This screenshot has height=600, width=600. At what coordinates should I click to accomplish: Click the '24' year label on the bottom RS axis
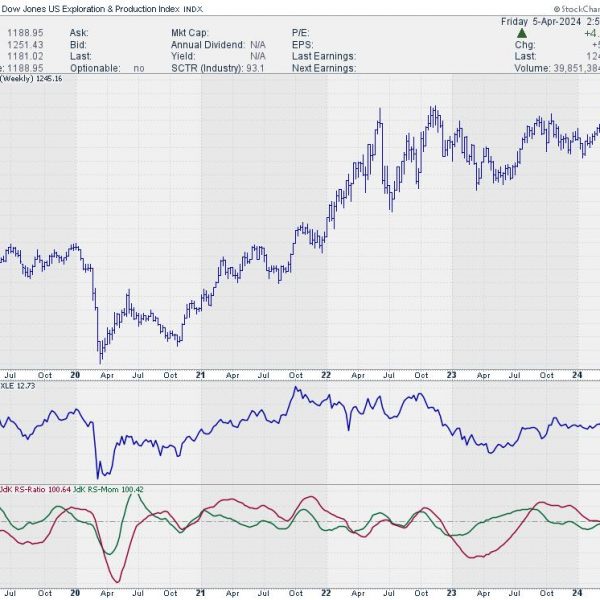pyautogui.click(x=577, y=593)
